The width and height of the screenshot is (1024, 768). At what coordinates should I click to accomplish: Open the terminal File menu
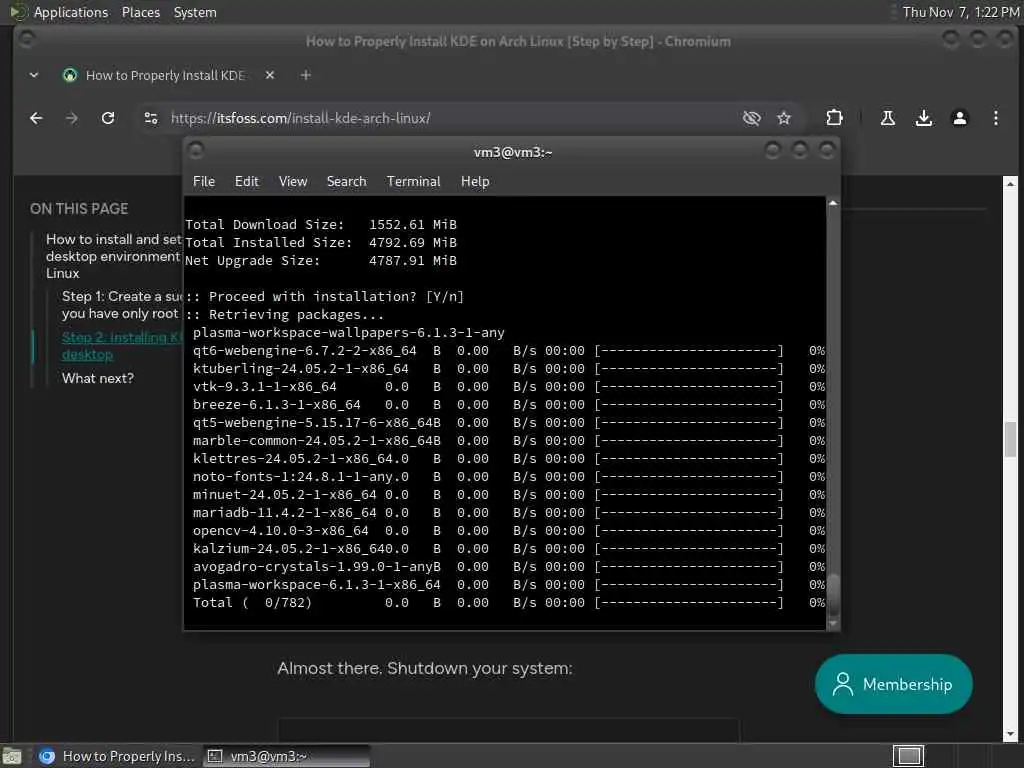pos(204,182)
